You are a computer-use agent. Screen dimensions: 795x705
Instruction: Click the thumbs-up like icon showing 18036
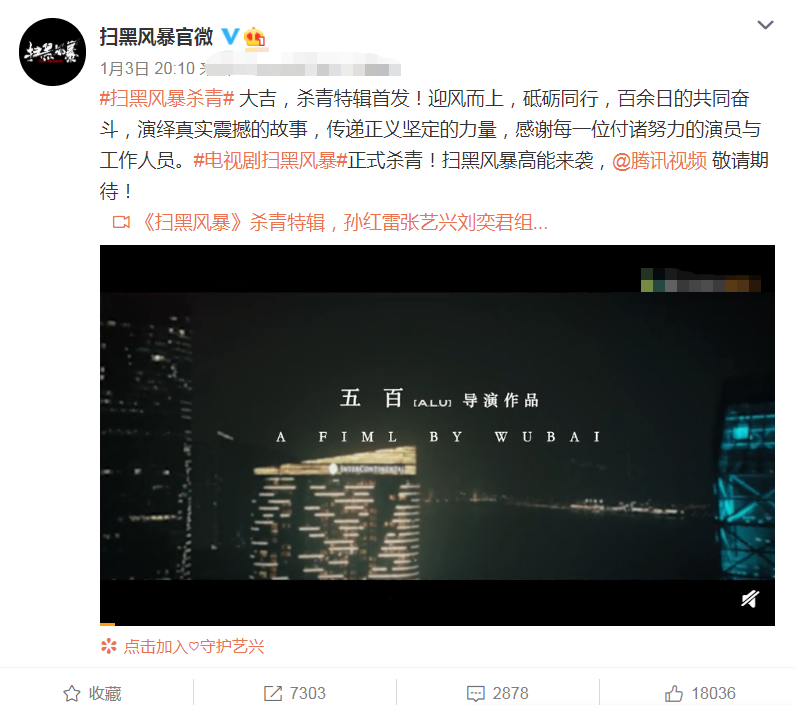point(674,693)
